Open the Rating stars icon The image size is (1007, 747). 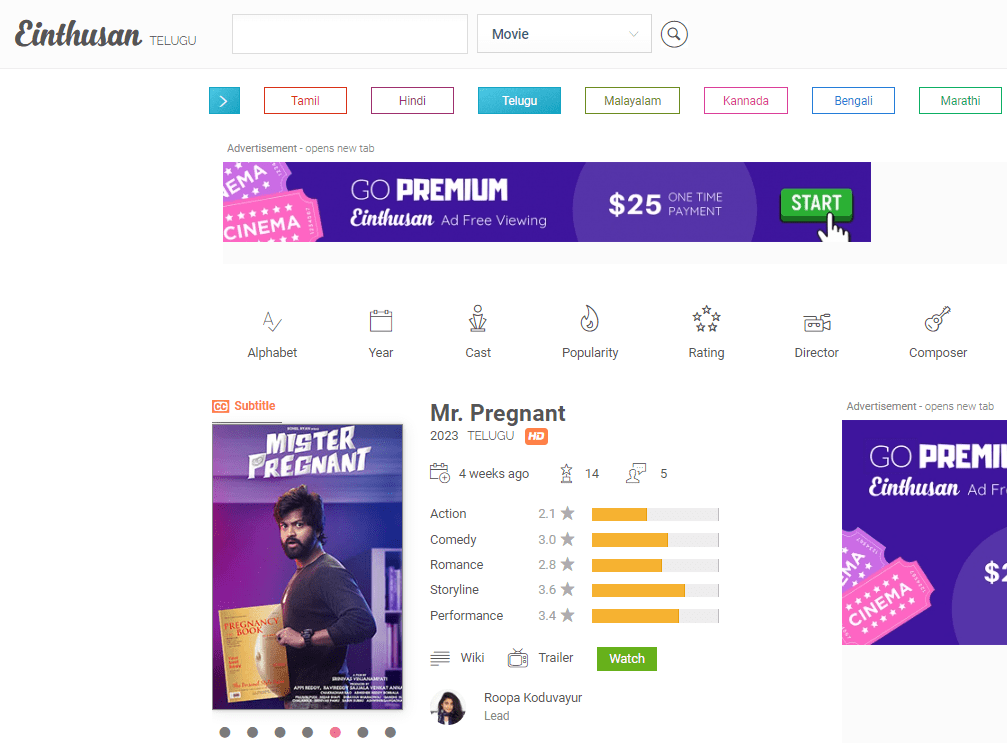click(x=706, y=319)
